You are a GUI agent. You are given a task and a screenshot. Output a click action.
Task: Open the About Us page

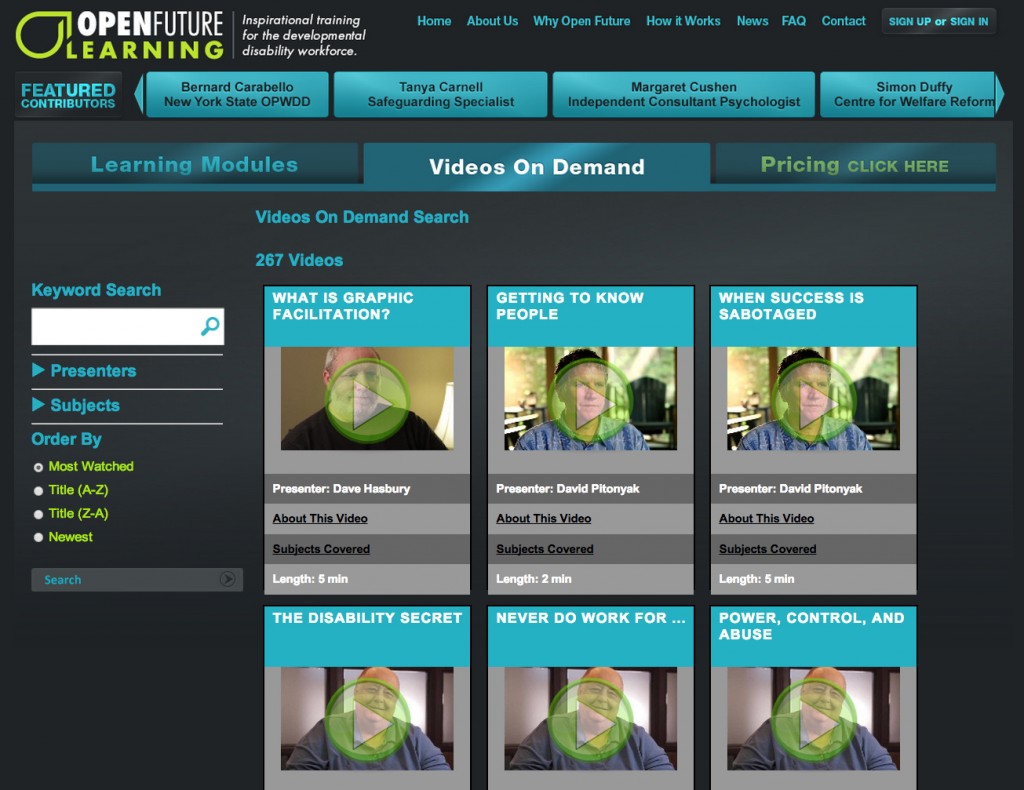tap(492, 21)
